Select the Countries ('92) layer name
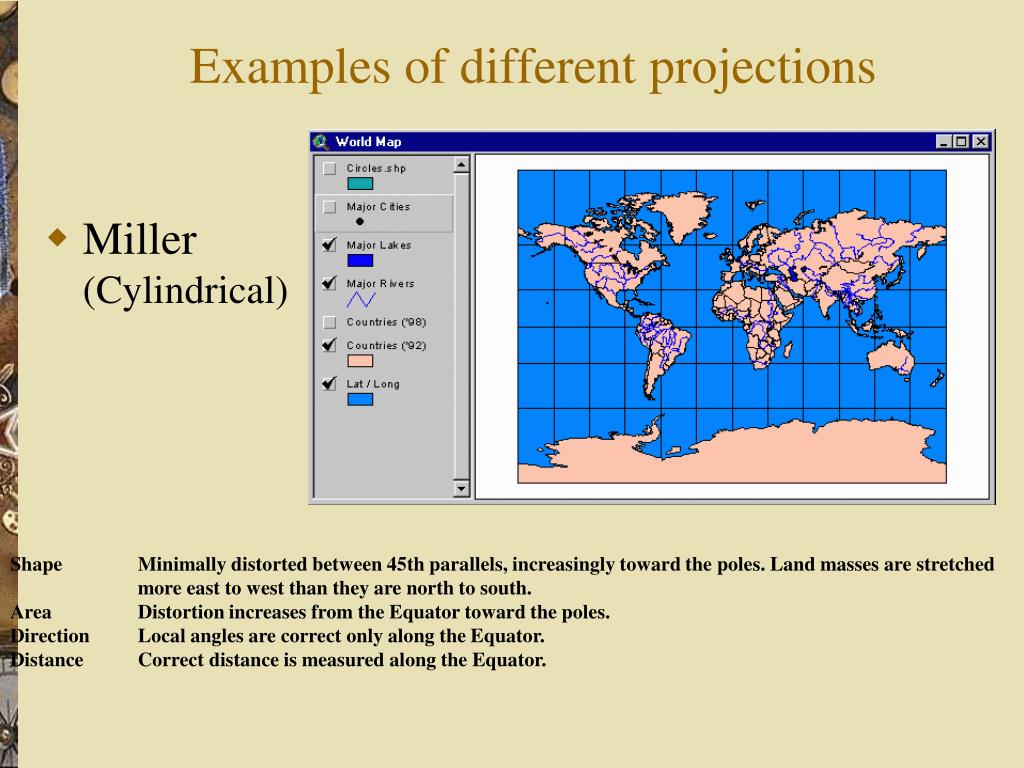The image size is (1024, 768). (386, 345)
